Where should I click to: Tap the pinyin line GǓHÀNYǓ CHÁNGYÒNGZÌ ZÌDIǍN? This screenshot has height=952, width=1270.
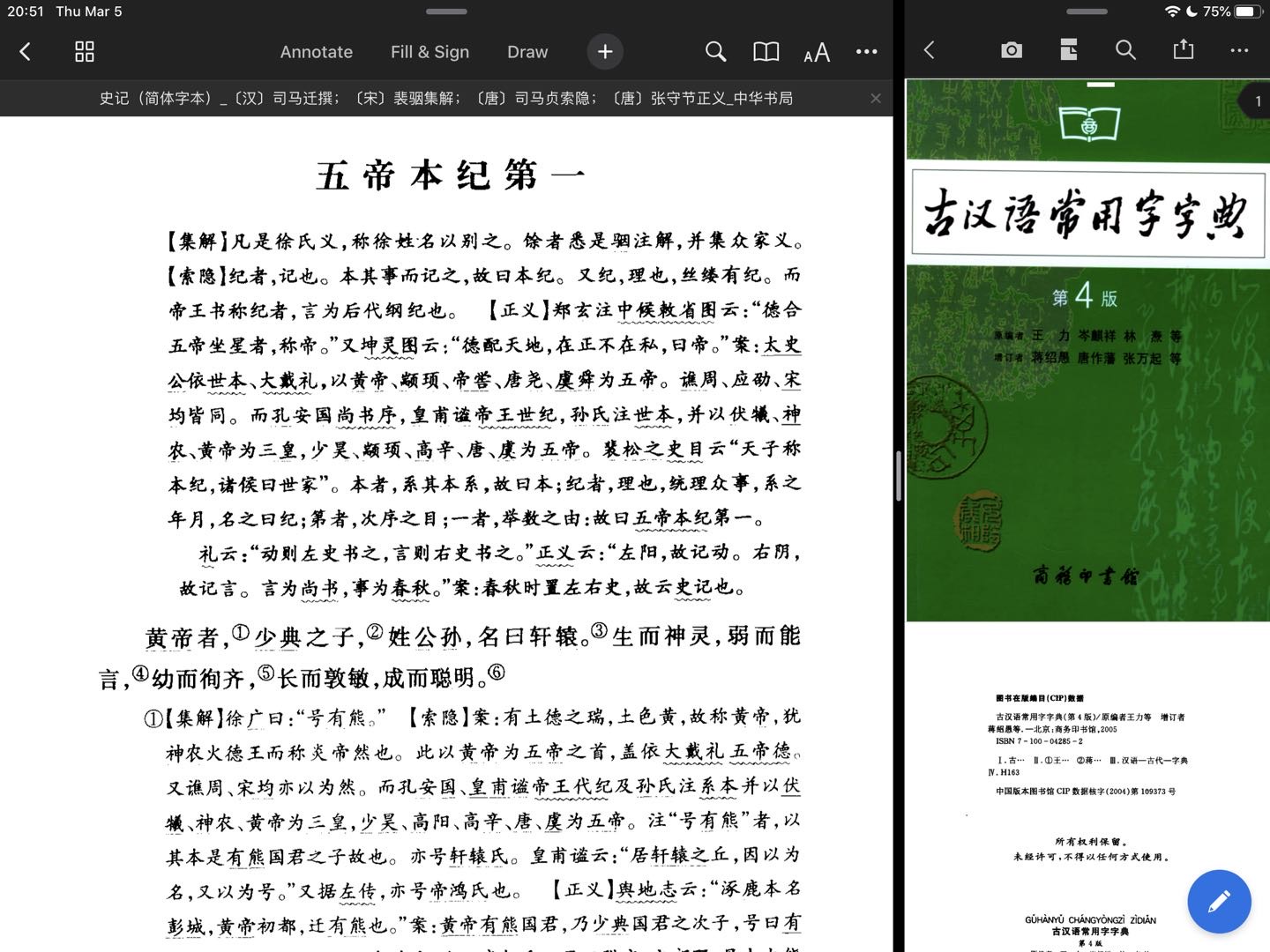(x=1090, y=920)
